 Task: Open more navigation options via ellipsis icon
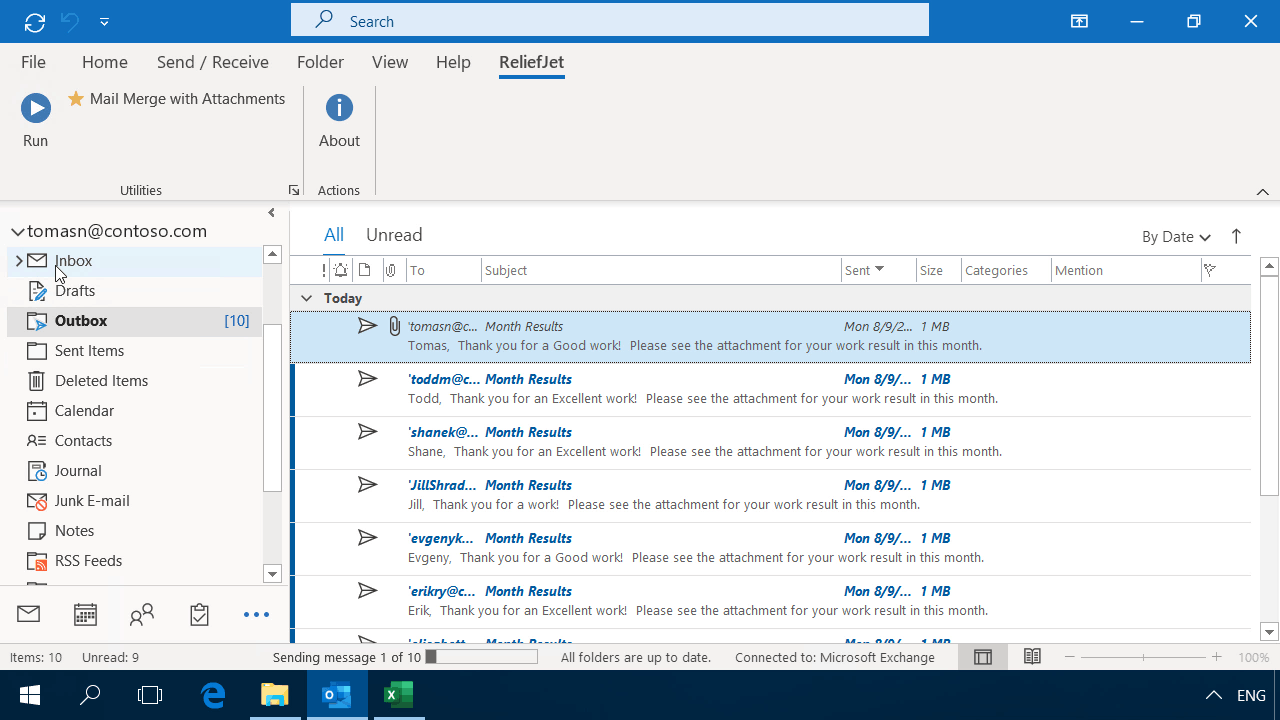point(256,614)
